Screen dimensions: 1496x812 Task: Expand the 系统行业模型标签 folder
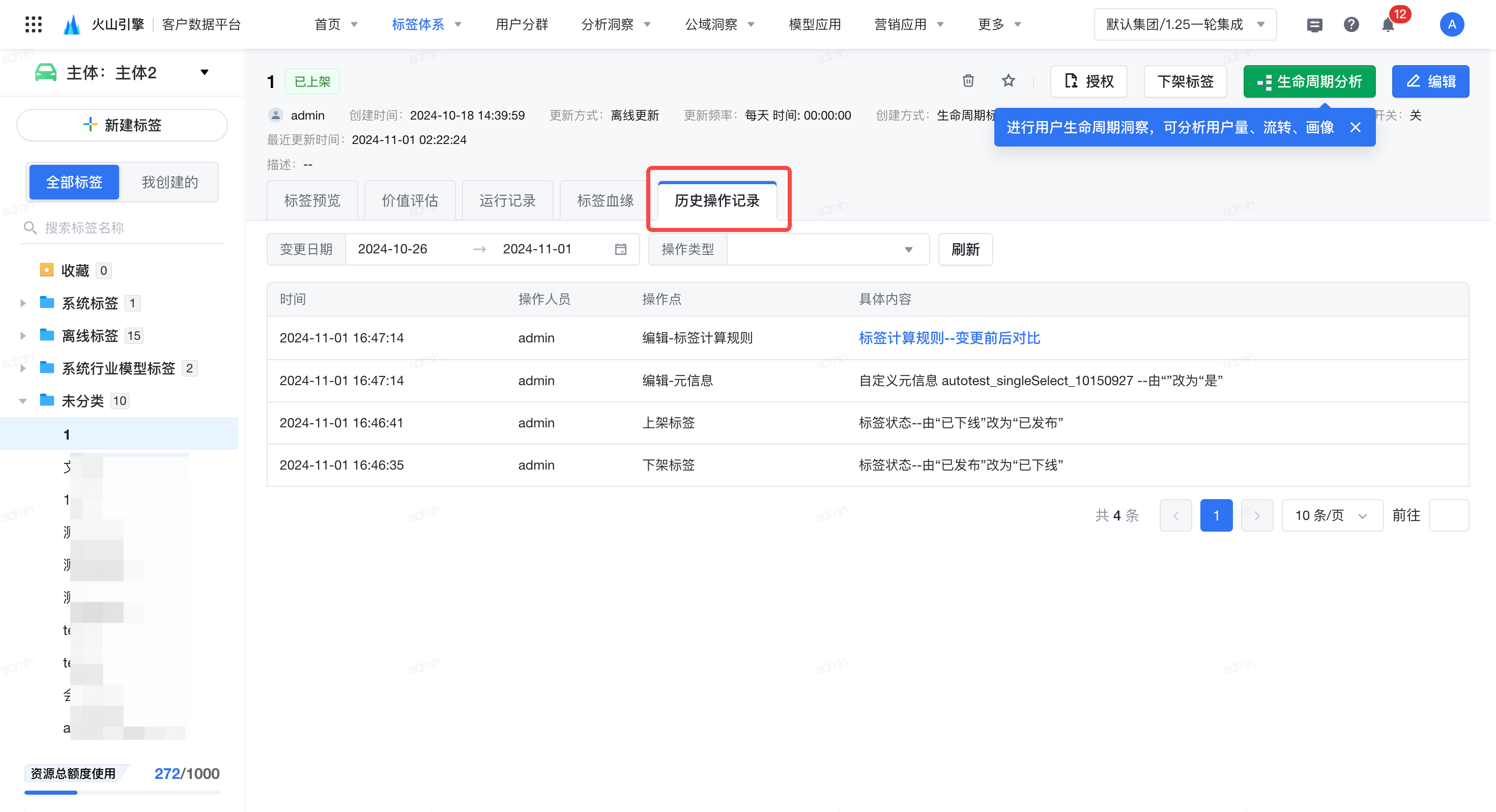23,368
